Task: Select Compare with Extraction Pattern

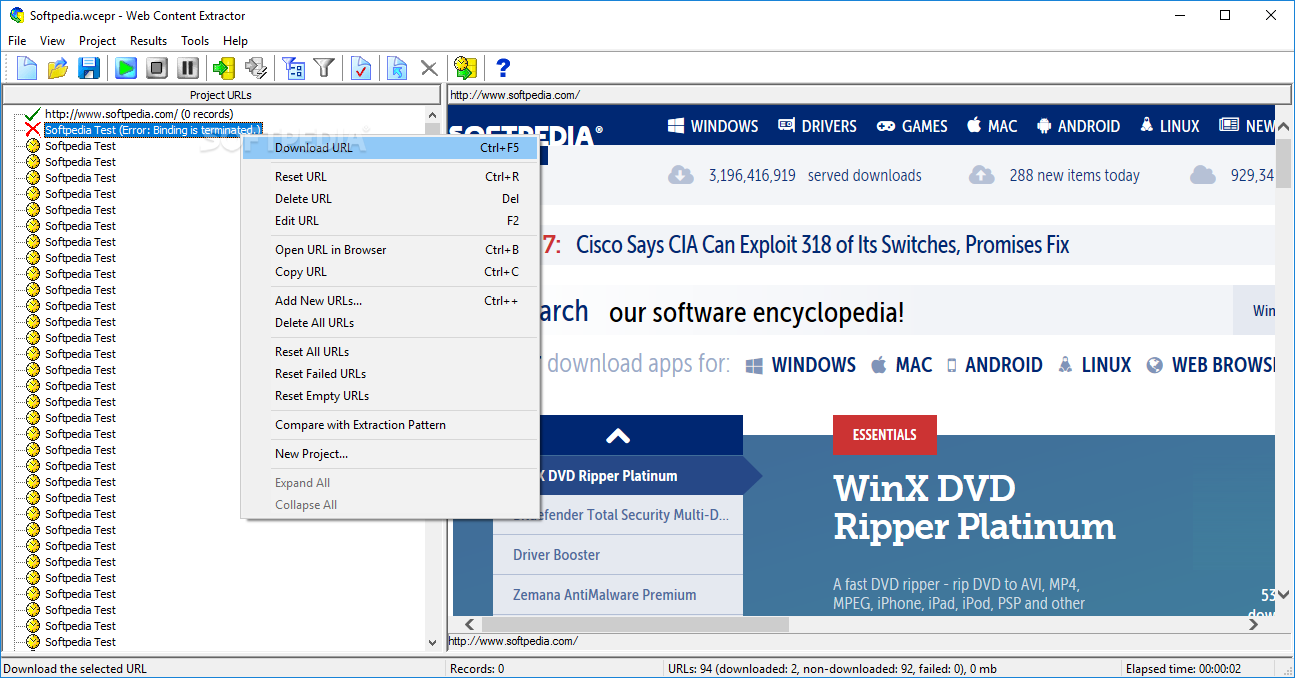Action: pos(390,425)
